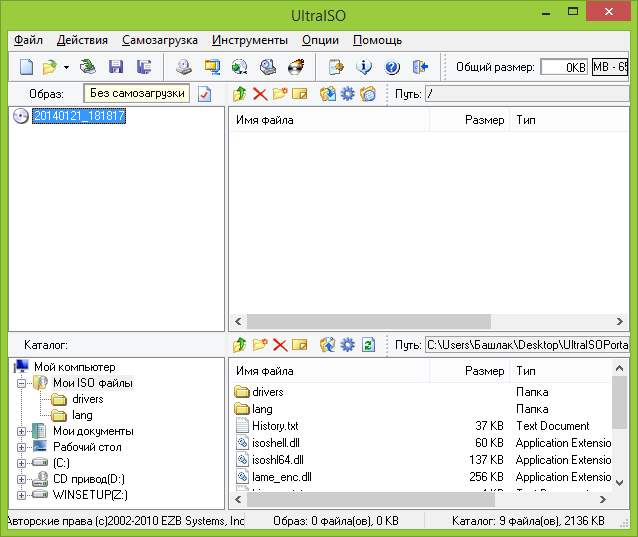Open the dropdown arrow next to Open icon
Viewport: 638px width, 537px height.
66,67
